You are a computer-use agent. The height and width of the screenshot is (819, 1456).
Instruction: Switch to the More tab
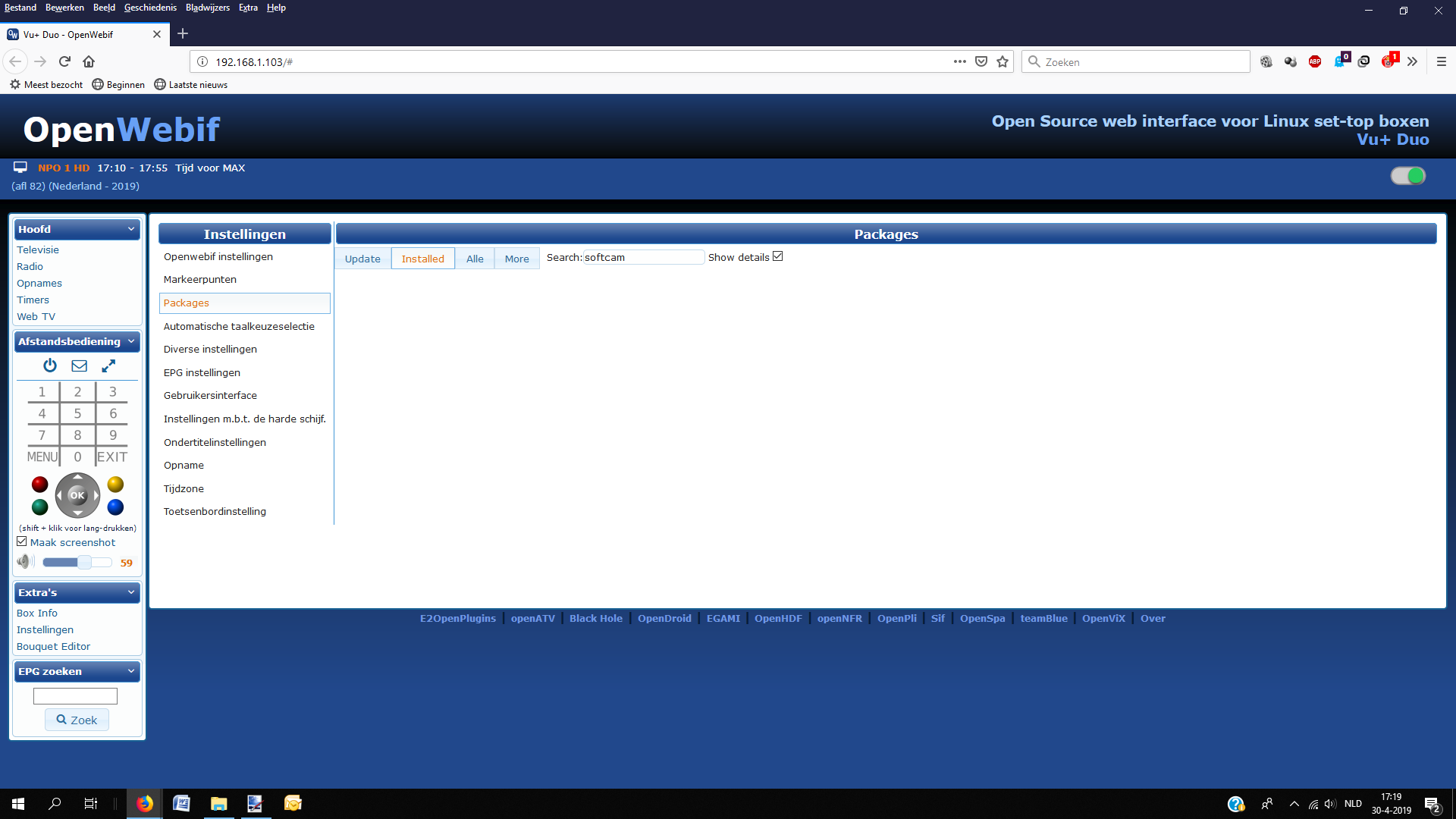pyautogui.click(x=517, y=259)
